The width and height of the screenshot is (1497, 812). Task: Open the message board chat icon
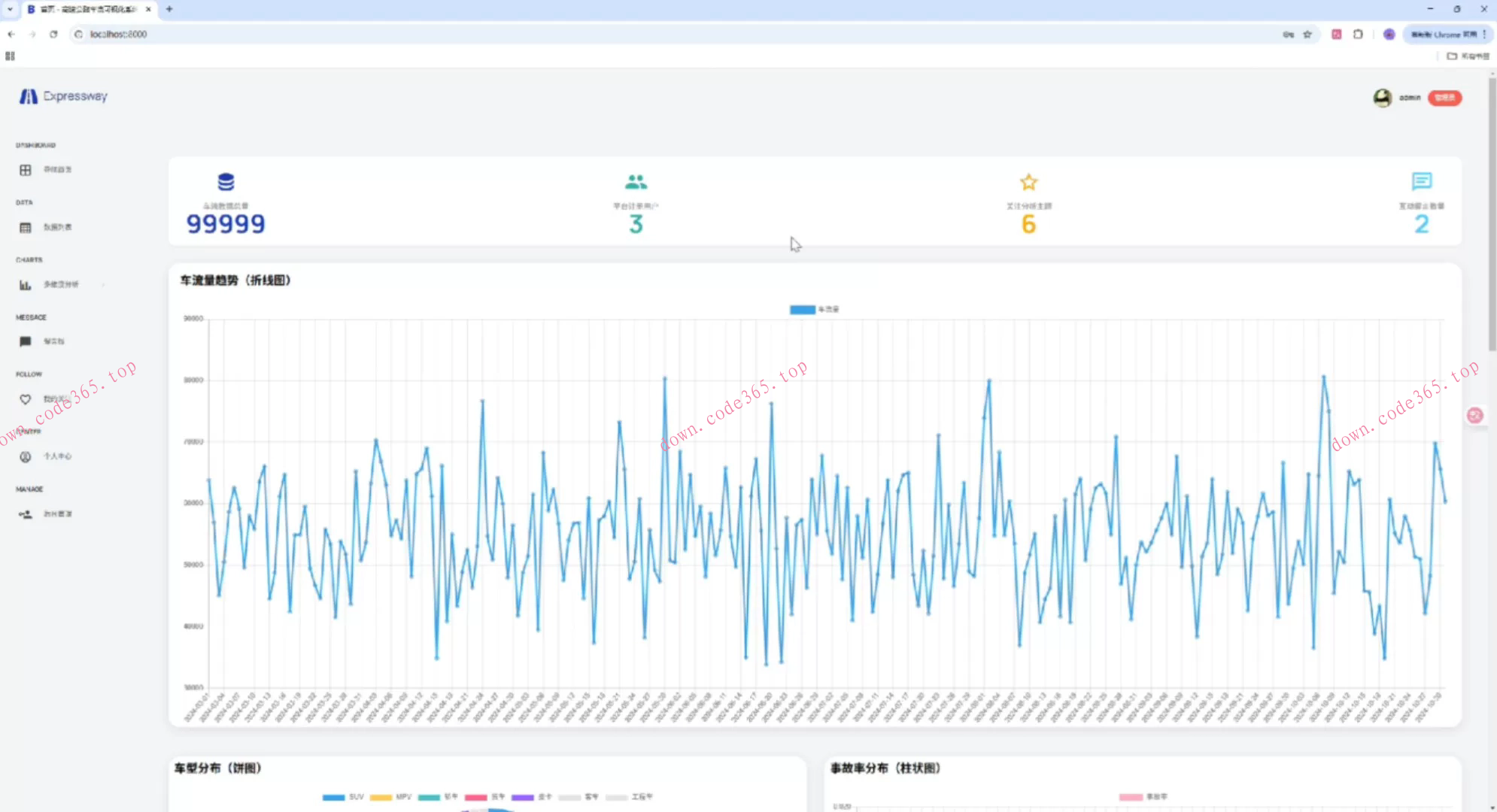(26, 341)
